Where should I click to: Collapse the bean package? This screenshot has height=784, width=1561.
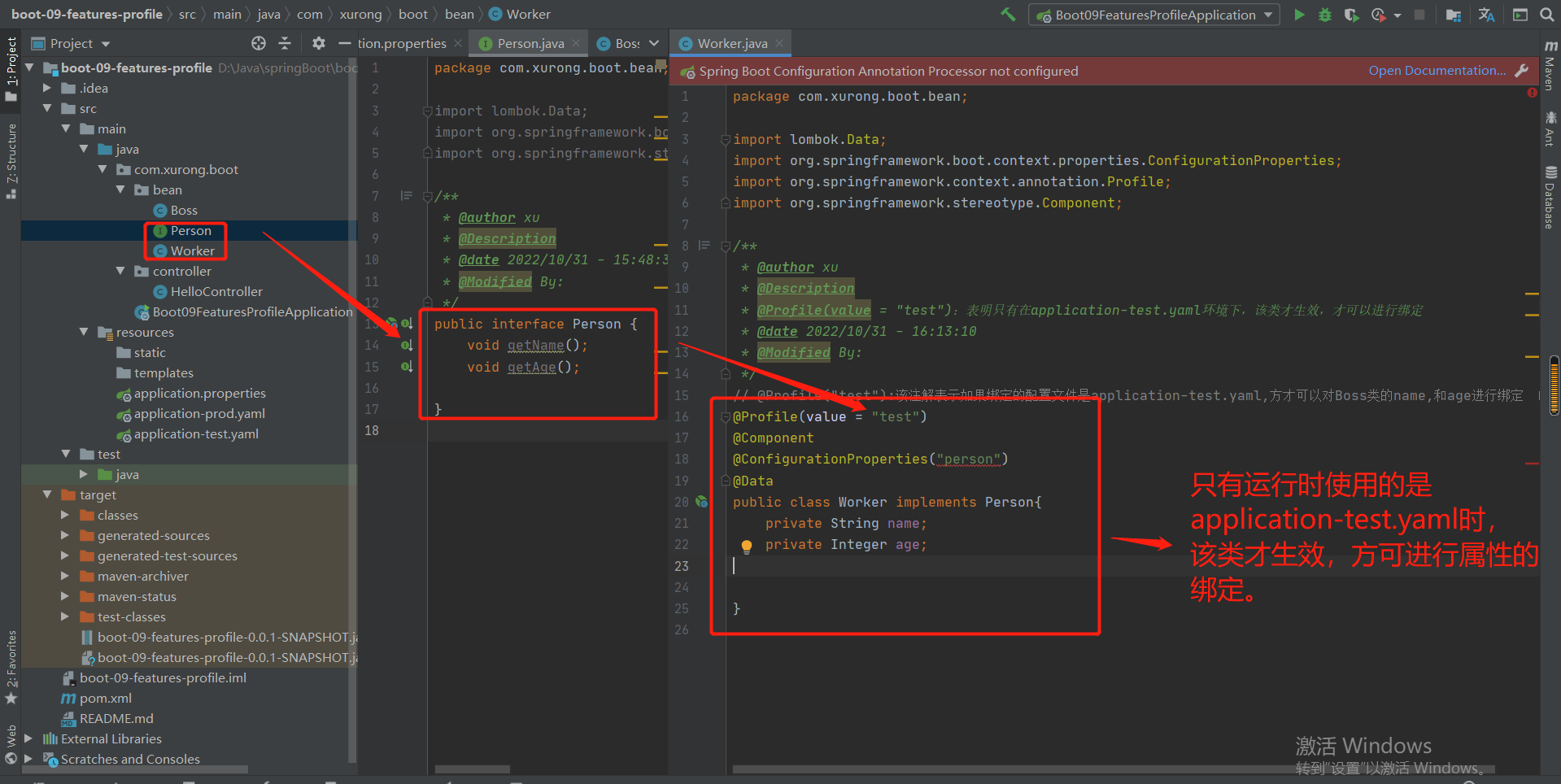[x=120, y=189]
